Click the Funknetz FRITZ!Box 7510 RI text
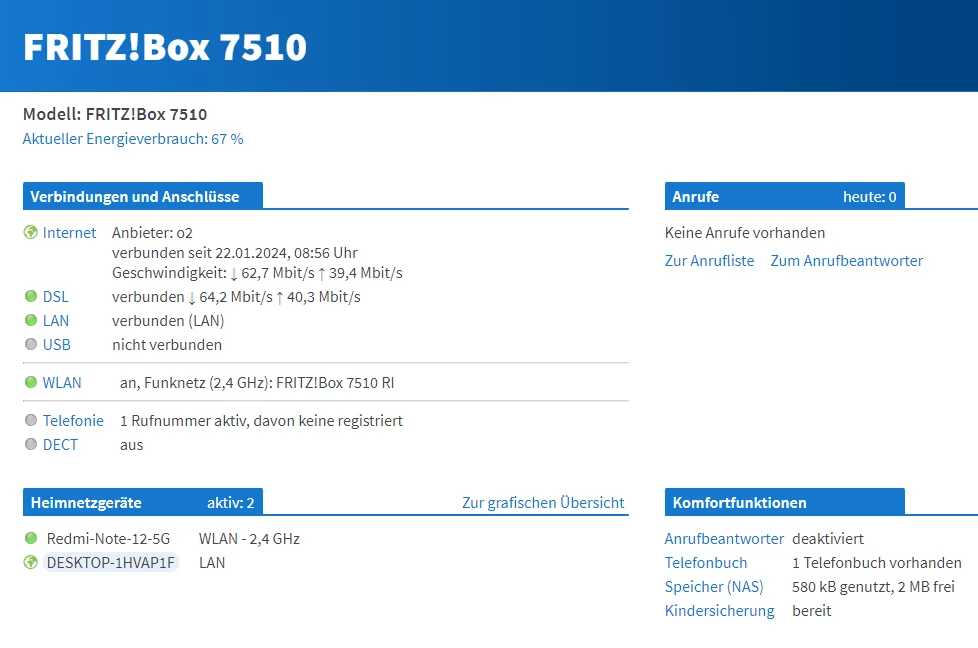Image resolution: width=978 pixels, height=648 pixels. coord(257,383)
